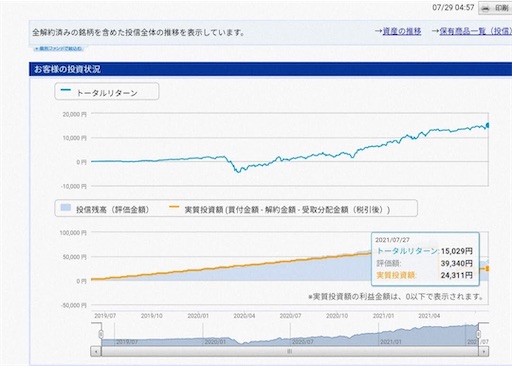The height and width of the screenshot is (366, 512).
Task: Open the 保有商品一覧（投信） link
Action: (475, 31)
